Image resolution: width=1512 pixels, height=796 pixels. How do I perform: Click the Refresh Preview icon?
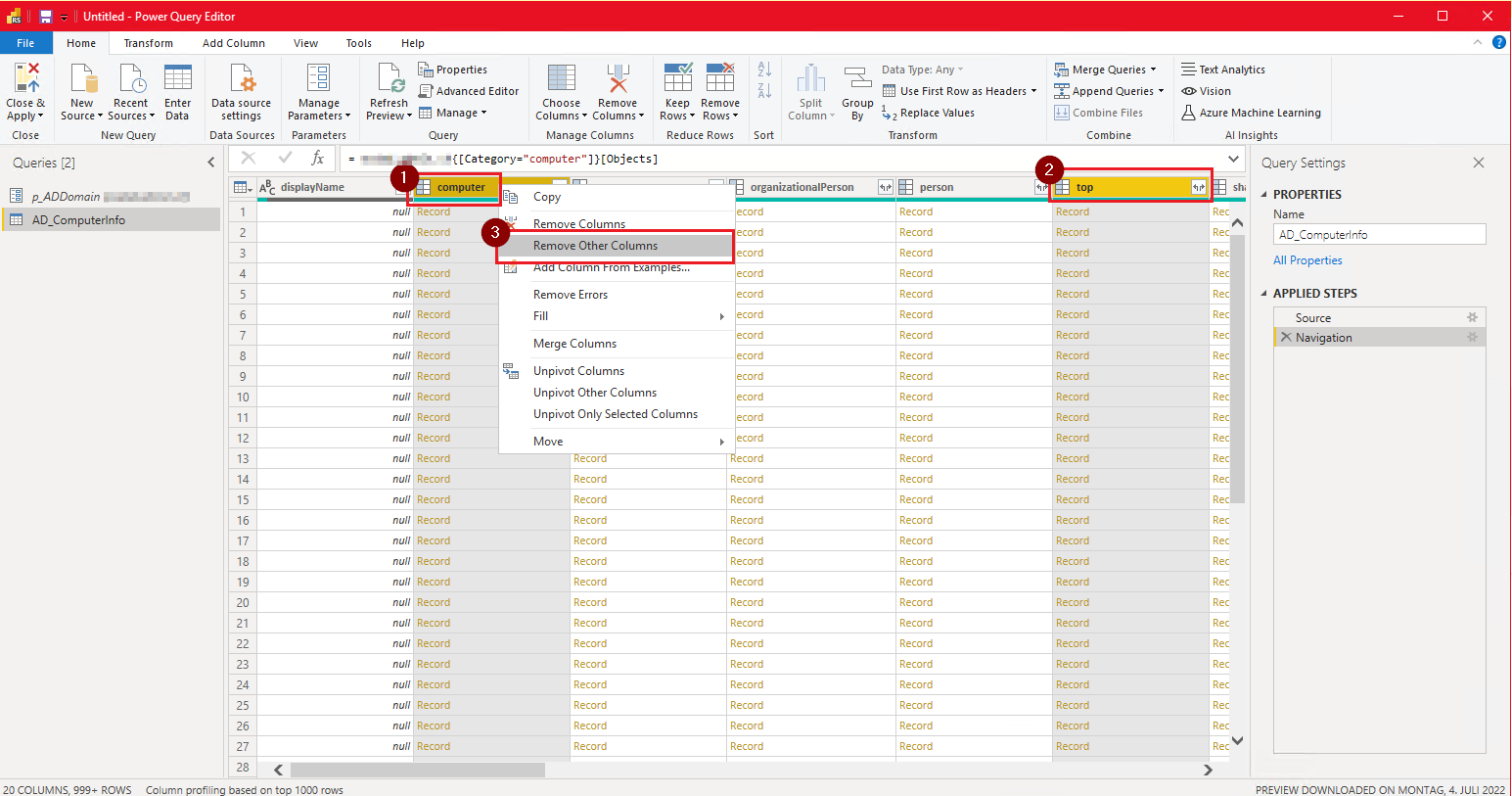point(389,77)
